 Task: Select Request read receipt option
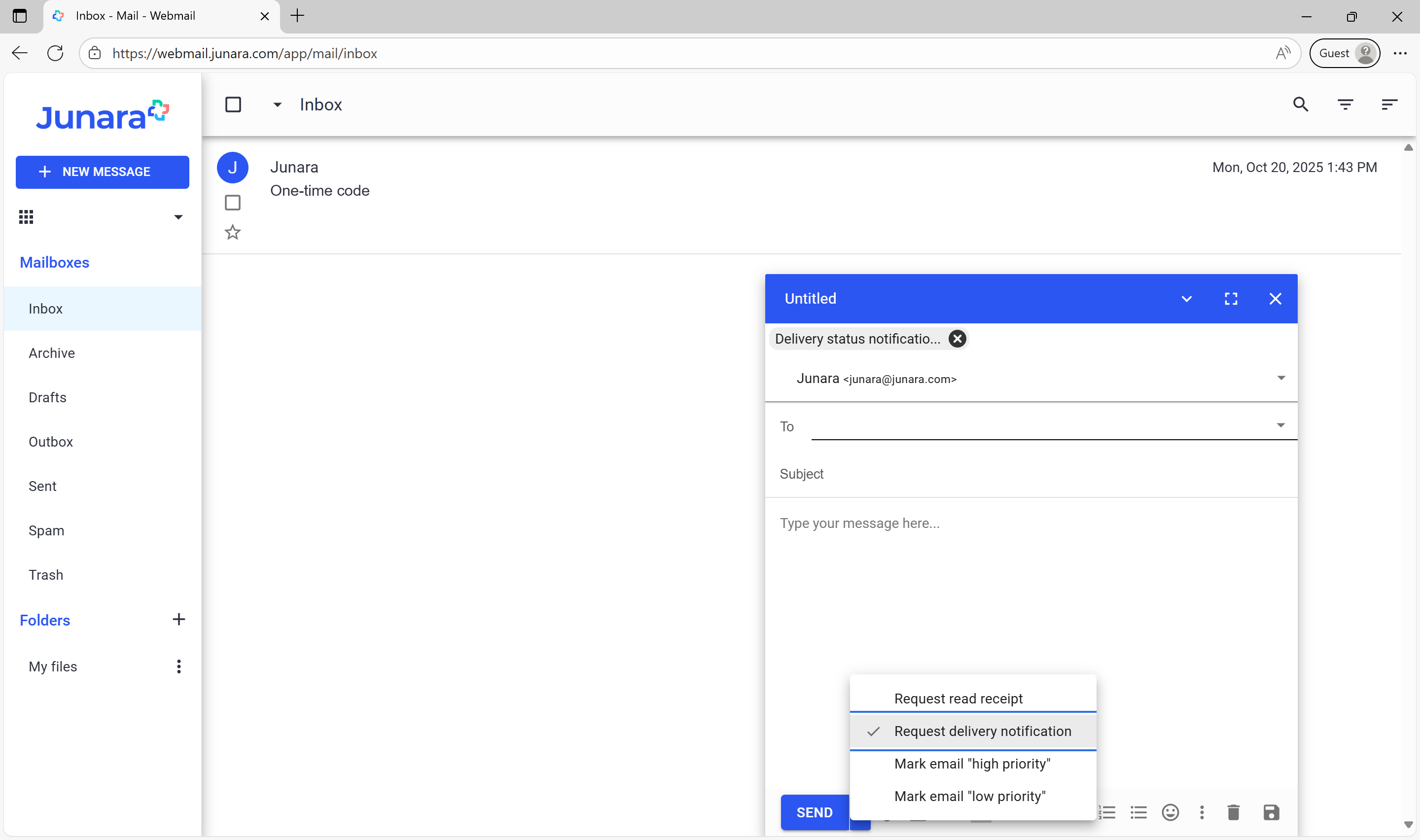click(x=972, y=698)
